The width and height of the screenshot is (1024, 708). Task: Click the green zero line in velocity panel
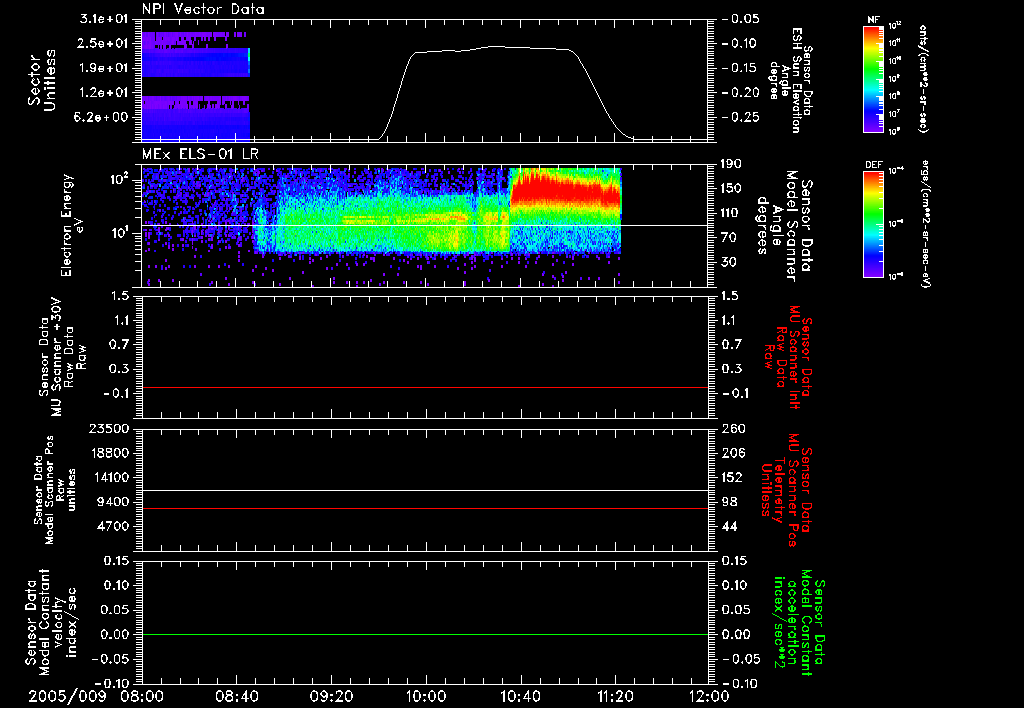(x=424, y=634)
